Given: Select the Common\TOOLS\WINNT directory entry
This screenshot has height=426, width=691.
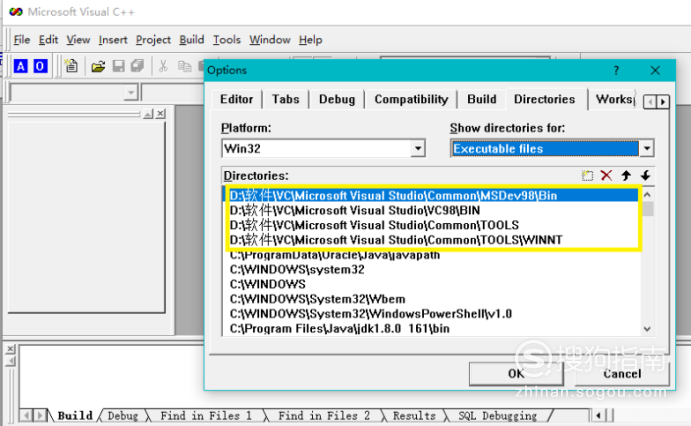Looking at the screenshot, I should [x=396, y=240].
